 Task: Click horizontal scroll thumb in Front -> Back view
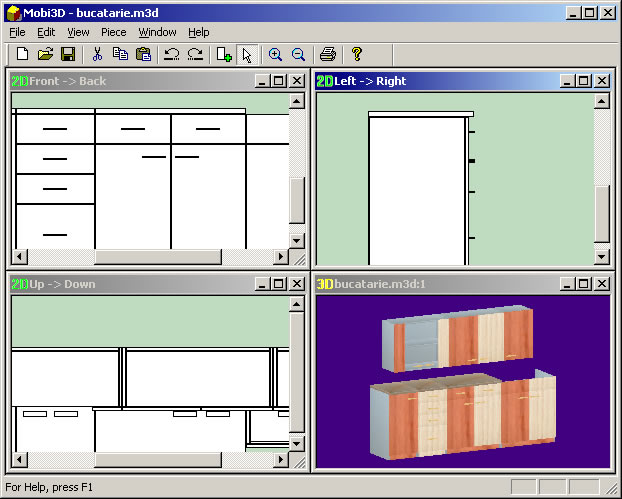158,257
